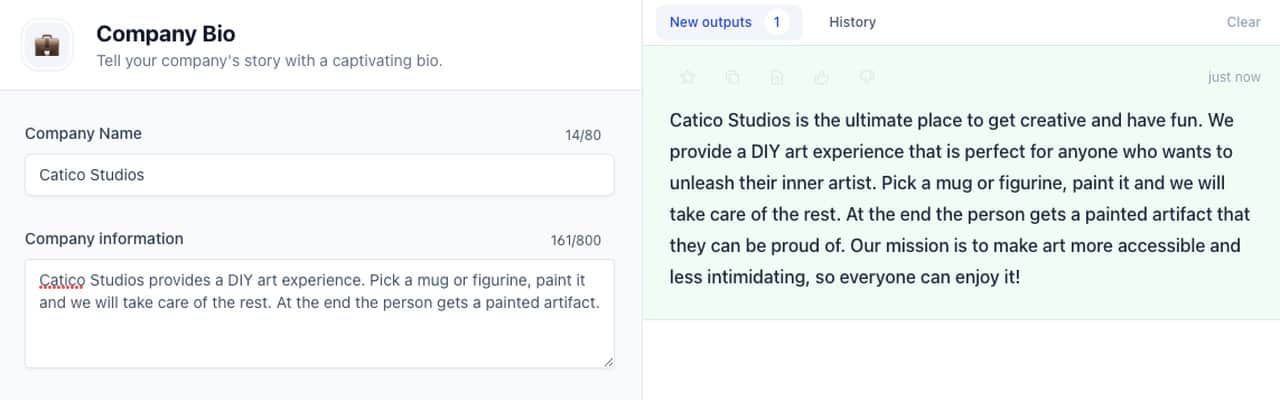Click the briefcase Company Bio icon
This screenshot has width=1280, height=400.
click(47, 46)
